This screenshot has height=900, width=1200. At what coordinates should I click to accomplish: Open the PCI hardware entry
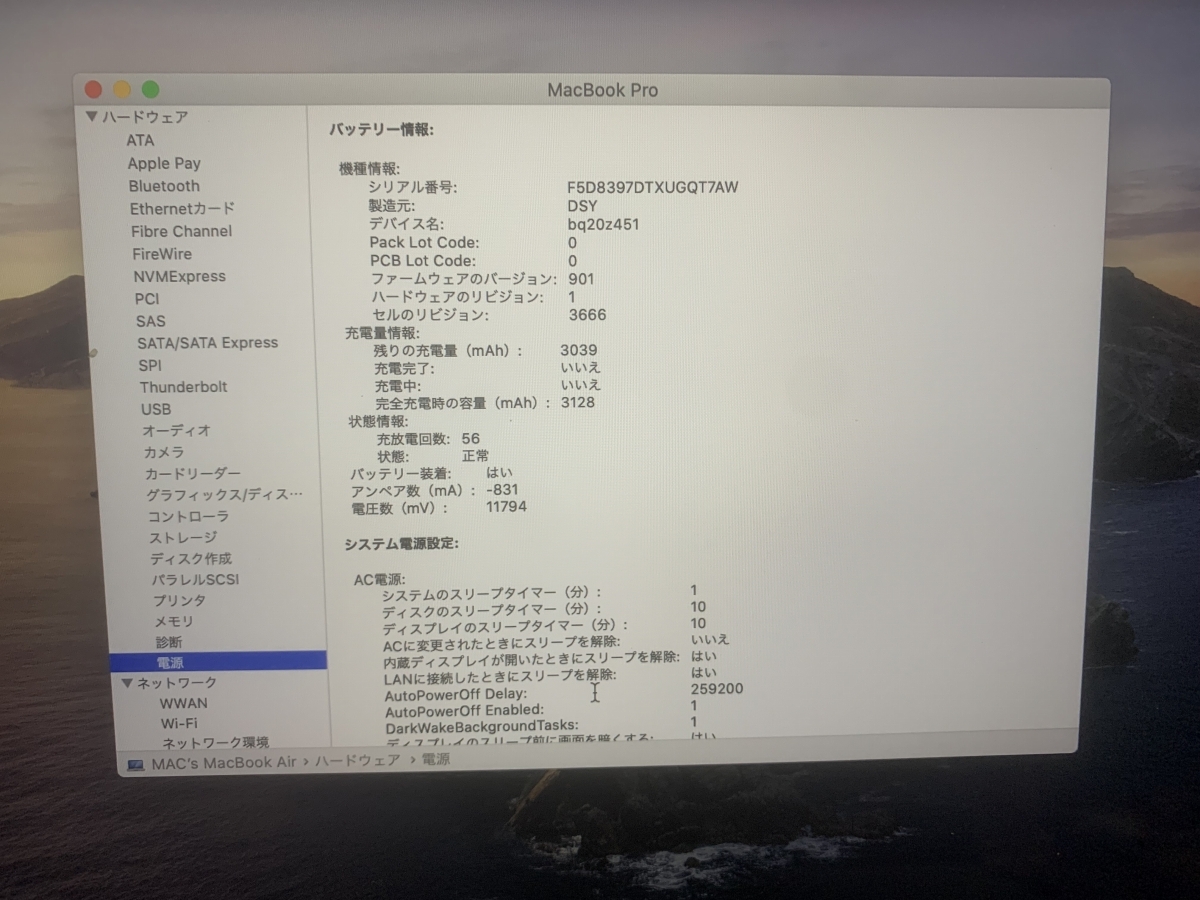pyautogui.click(x=147, y=298)
